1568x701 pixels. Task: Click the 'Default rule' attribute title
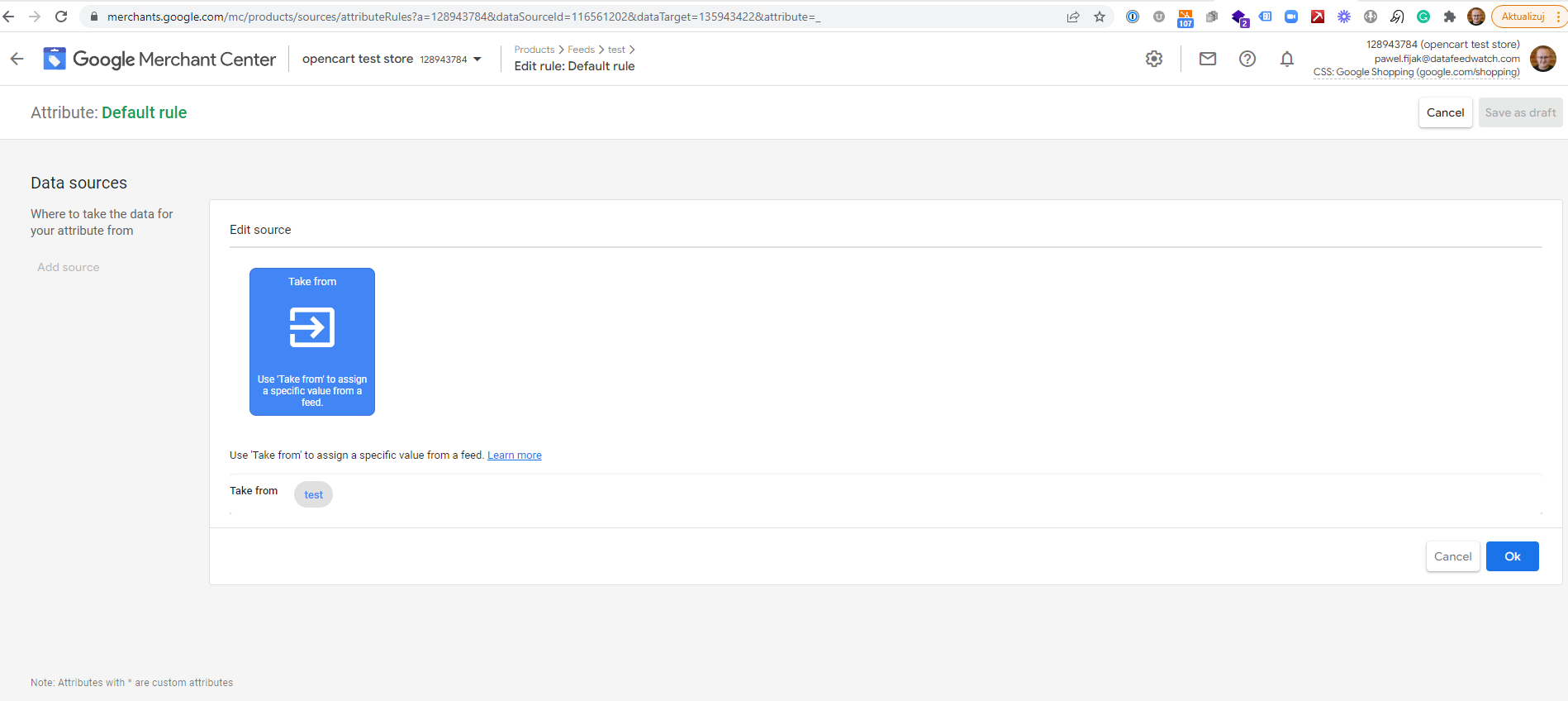[x=145, y=112]
